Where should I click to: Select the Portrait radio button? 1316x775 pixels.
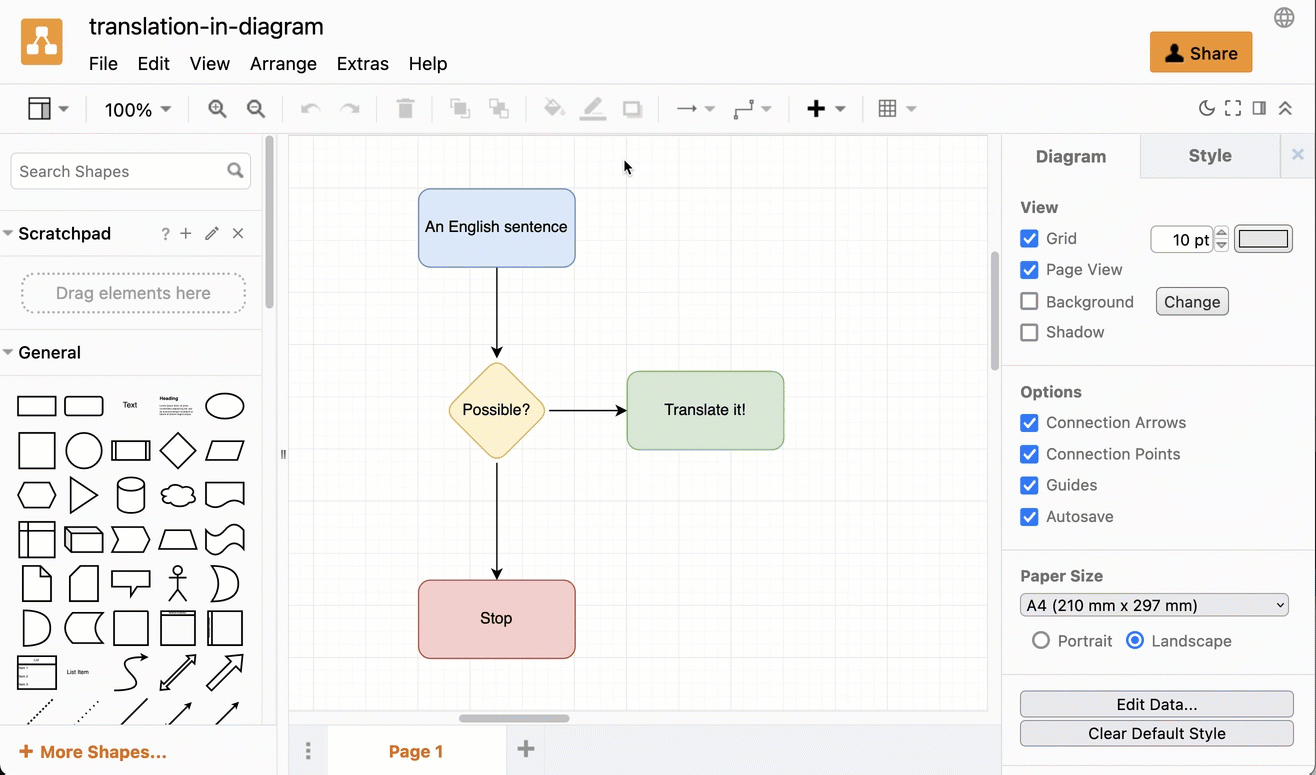tap(1041, 641)
